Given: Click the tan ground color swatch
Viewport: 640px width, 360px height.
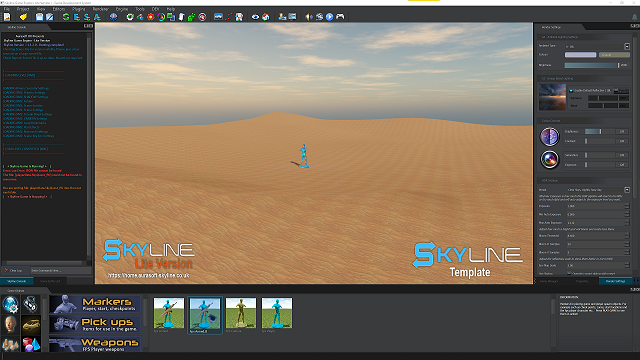Looking at the screenshot, I should click(x=614, y=55).
